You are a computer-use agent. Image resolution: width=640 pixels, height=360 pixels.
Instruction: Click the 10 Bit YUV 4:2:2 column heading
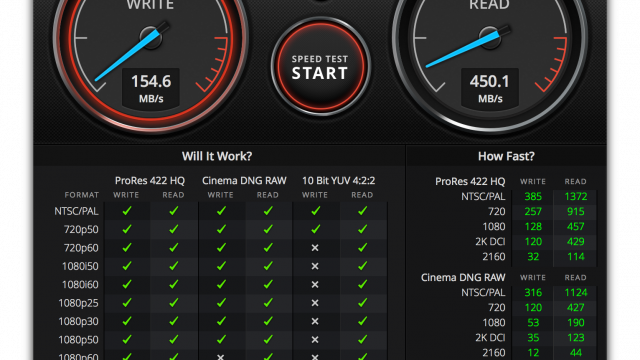[338, 180]
